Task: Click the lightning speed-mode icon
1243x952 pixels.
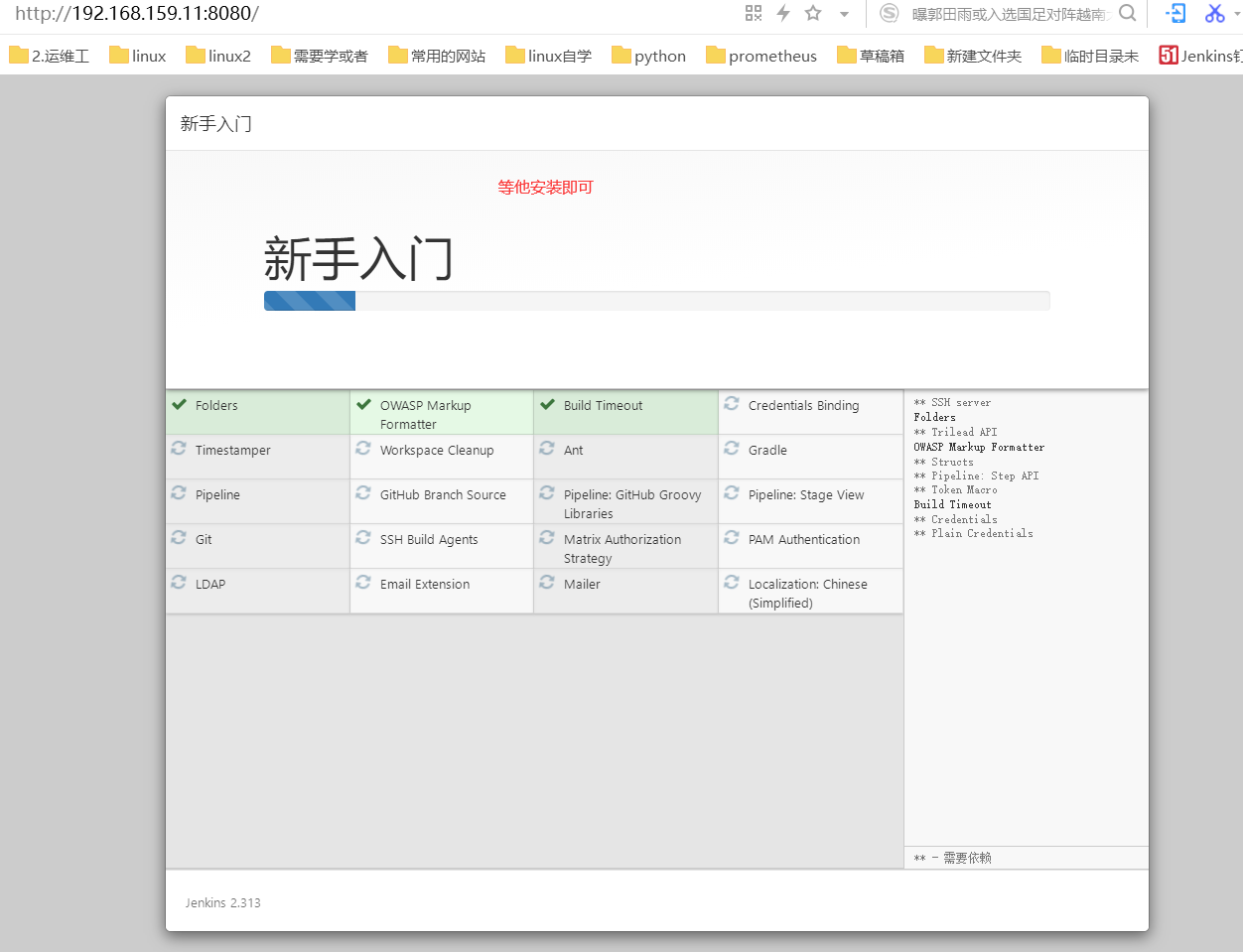Action: 783,13
